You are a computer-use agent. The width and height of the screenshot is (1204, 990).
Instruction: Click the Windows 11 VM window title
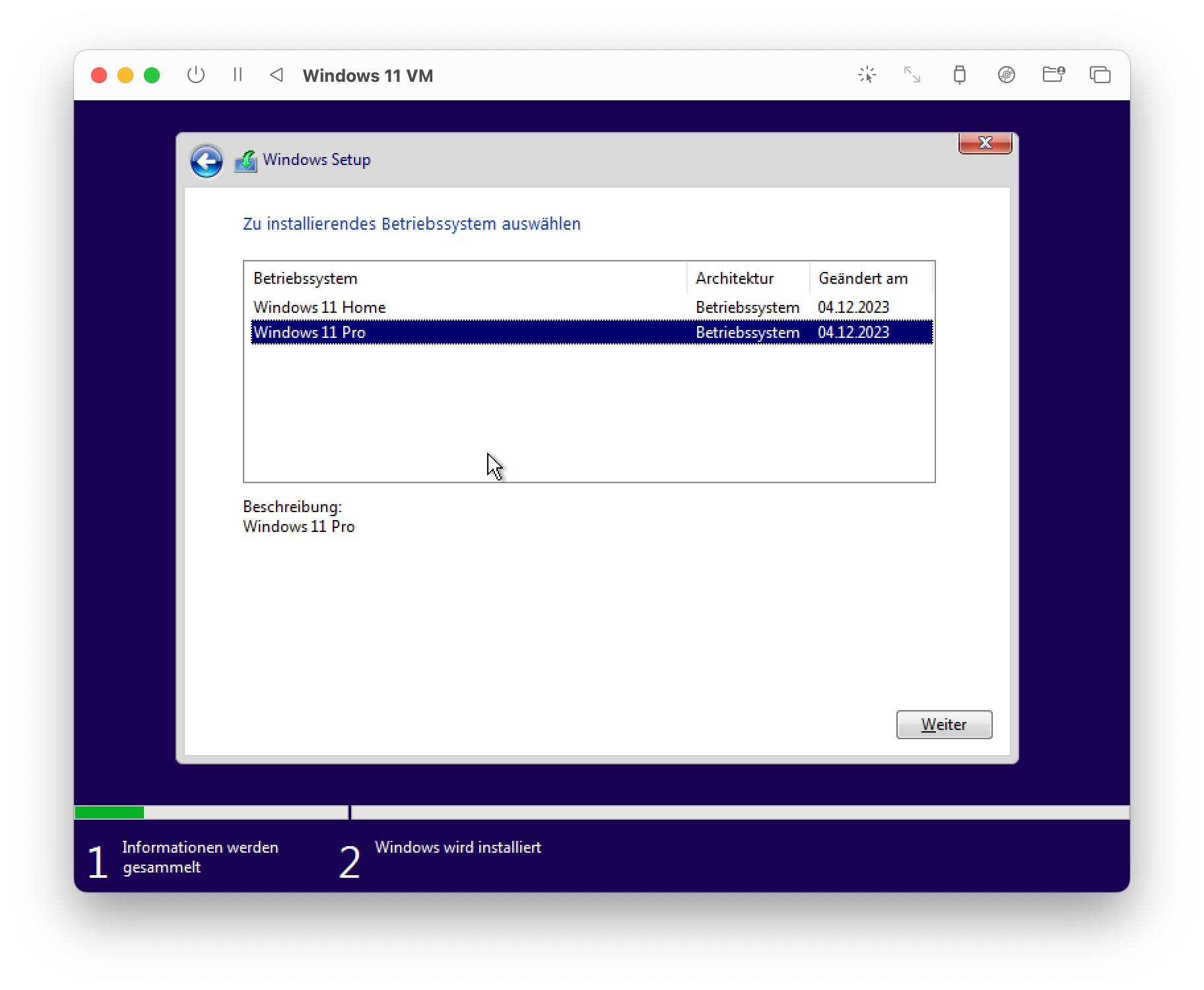coord(368,76)
